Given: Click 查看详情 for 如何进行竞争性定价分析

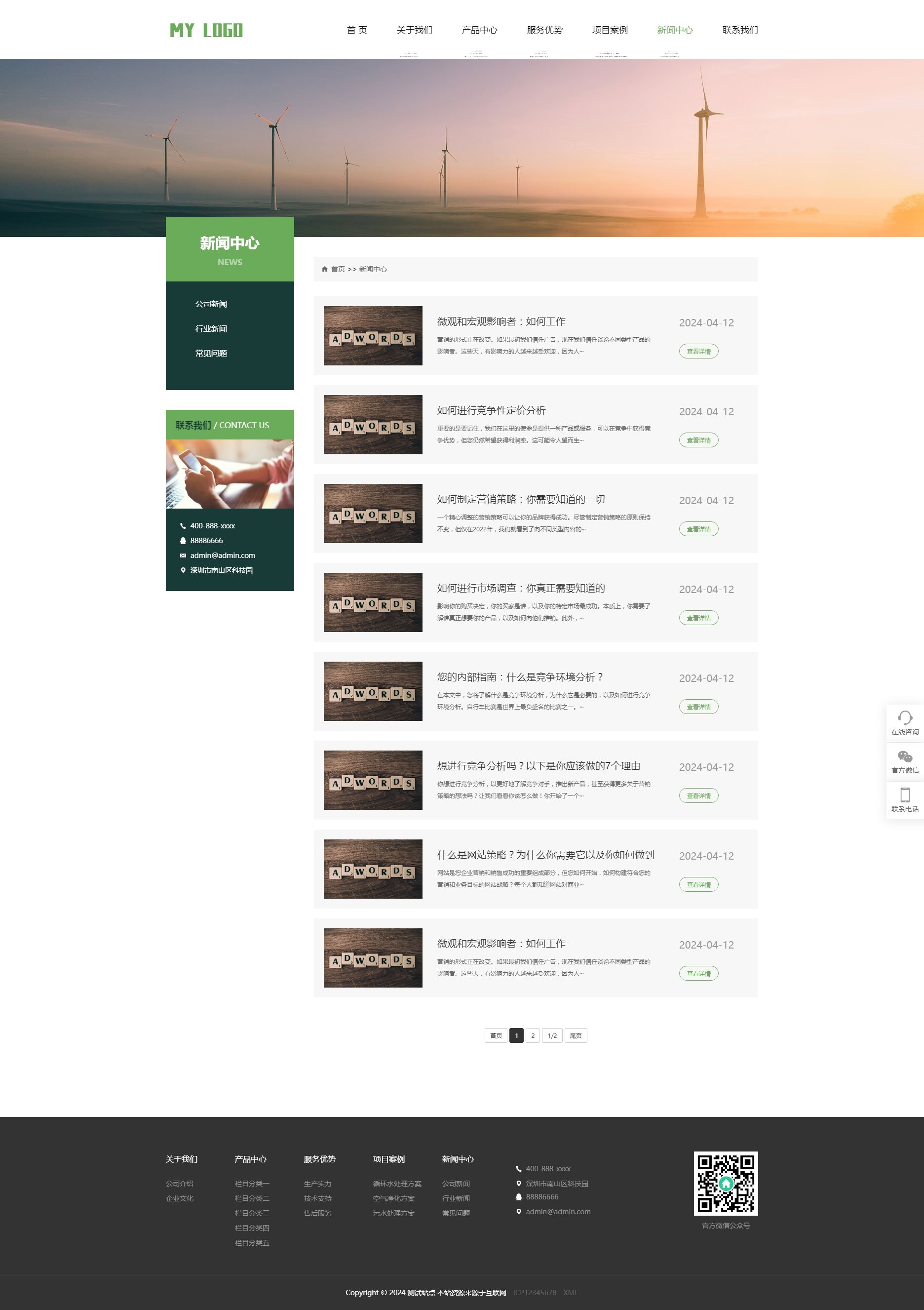Looking at the screenshot, I should pyautogui.click(x=698, y=440).
